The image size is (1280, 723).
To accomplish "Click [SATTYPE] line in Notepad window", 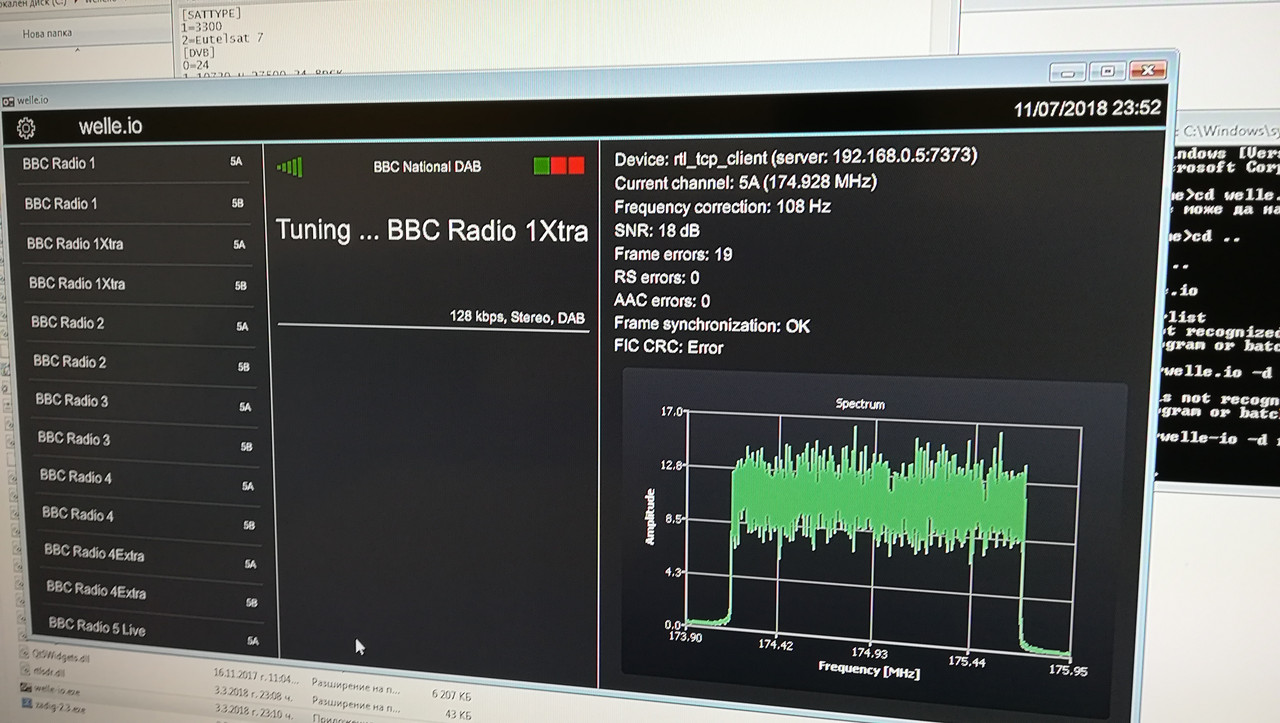I will click(x=214, y=14).
